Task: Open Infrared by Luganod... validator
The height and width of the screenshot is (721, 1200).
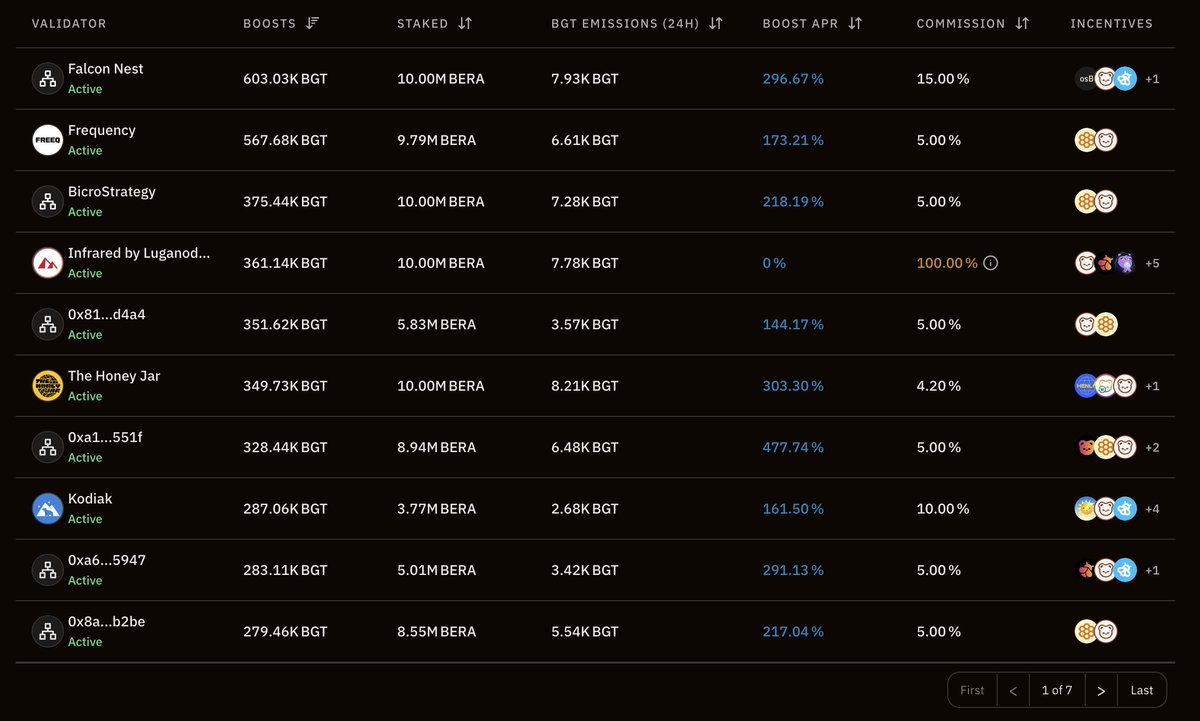Action: tap(139, 253)
